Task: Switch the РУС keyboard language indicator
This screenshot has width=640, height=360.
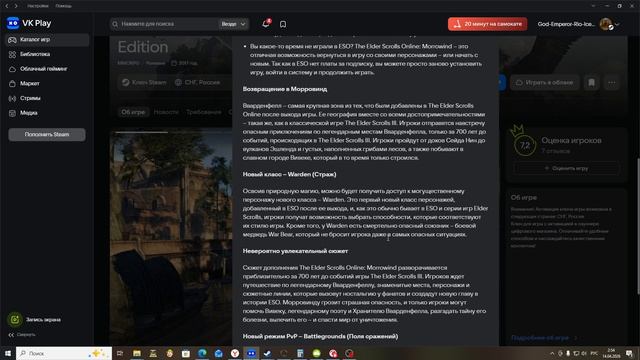Action: (594, 353)
